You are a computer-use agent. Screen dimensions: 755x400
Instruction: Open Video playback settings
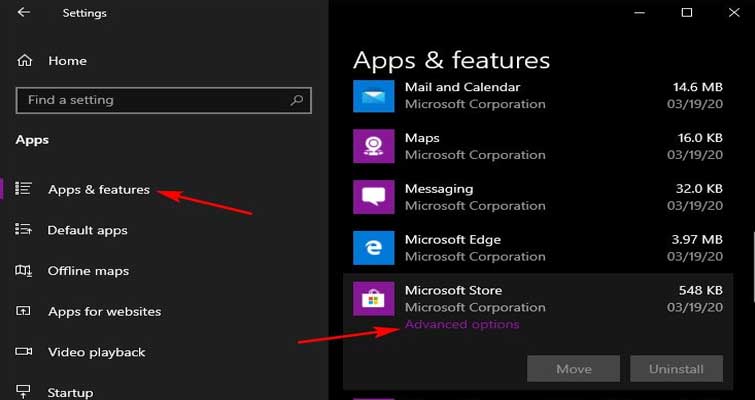pyautogui.click(x=96, y=352)
